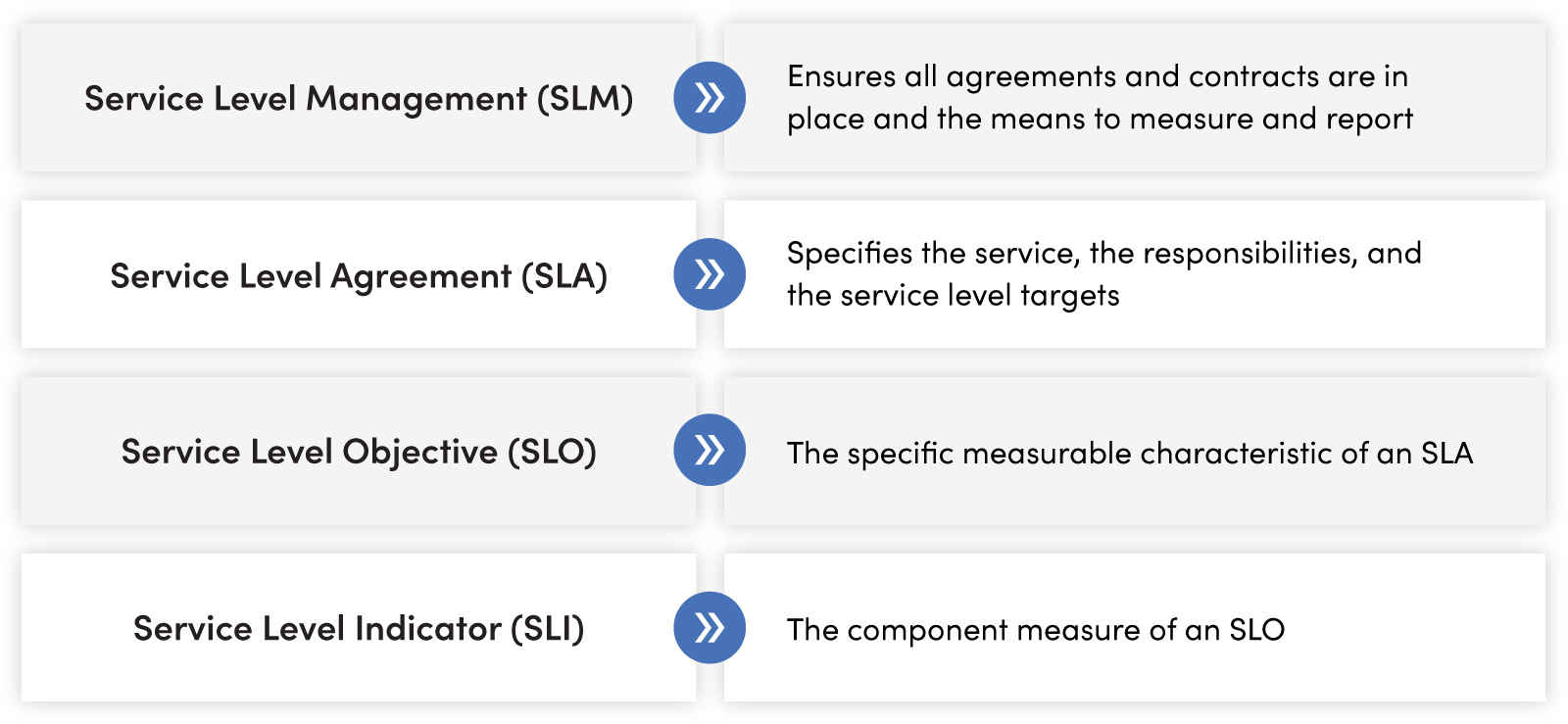Click the "(SLM)" acronym in the first heading
The image size is (1568, 724).
[585, 99]
